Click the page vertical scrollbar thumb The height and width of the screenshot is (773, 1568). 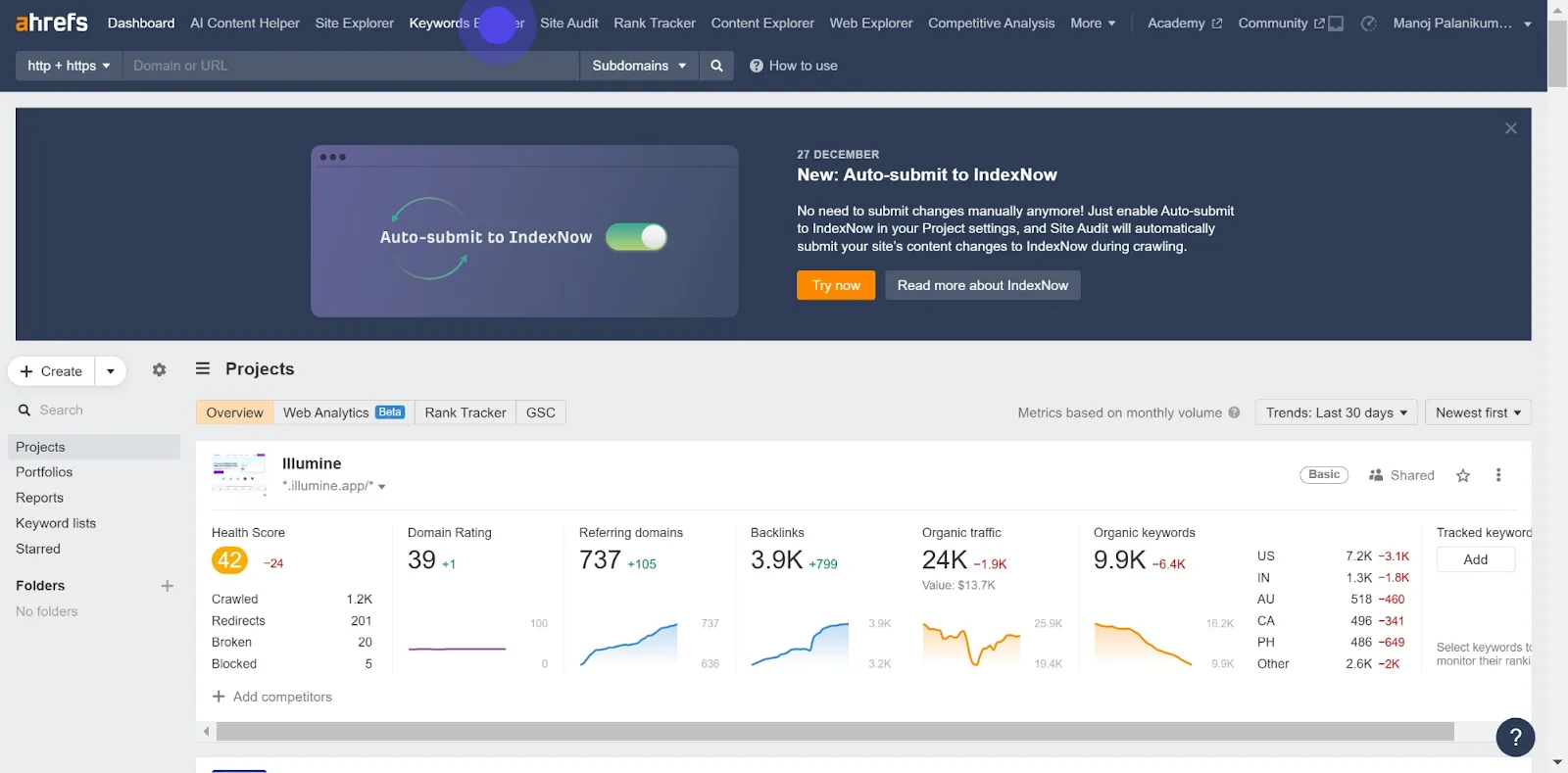[1557, 54]
